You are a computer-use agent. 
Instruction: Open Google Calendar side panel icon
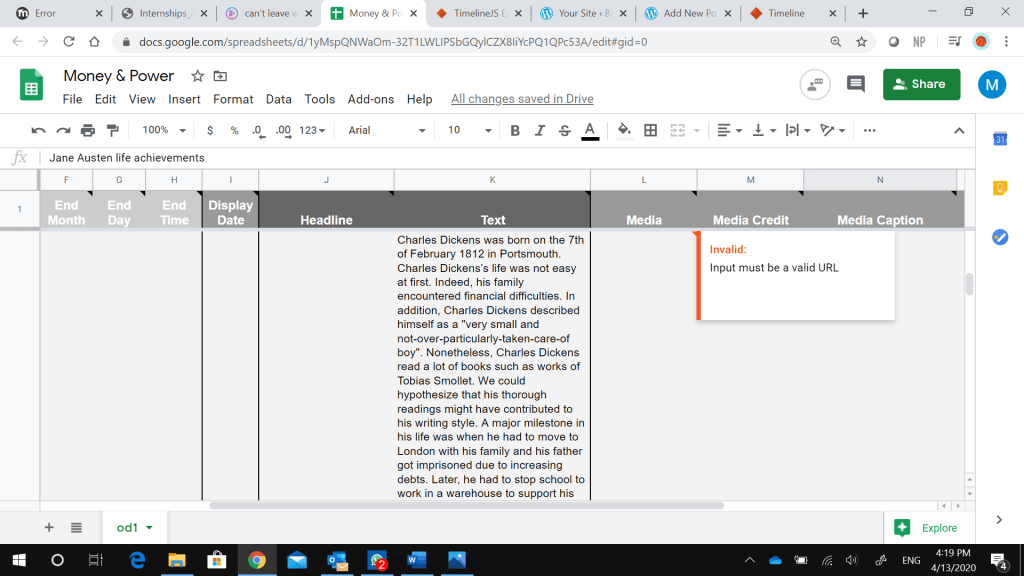(999, 140)
